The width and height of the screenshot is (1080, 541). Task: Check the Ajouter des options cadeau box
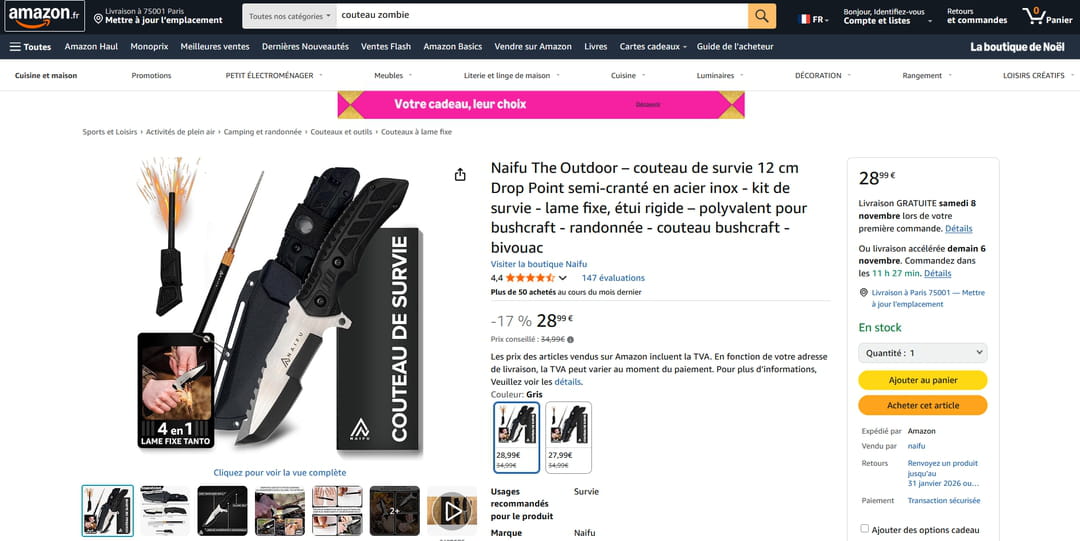864,529
